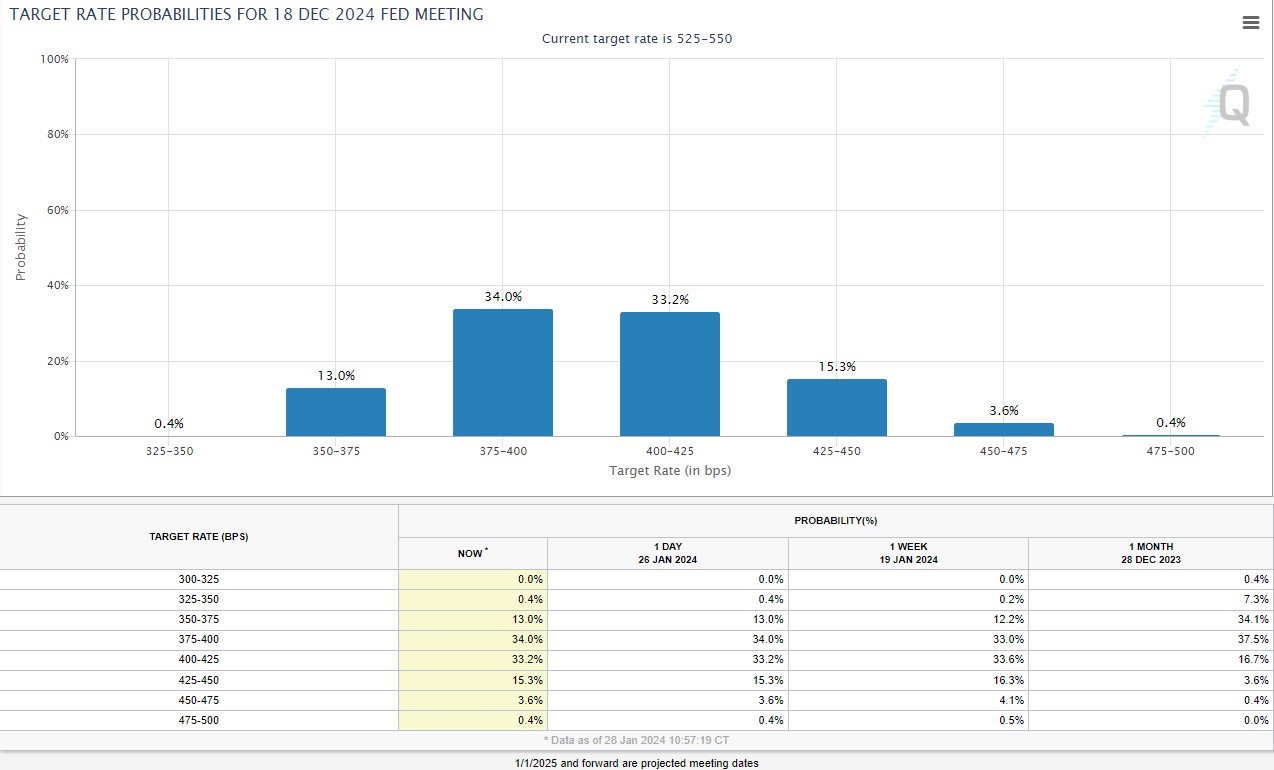Select the highlighted NOW cell showing 34.0%
This screenshot has width=1274, height=770.
tap(472, 640)
